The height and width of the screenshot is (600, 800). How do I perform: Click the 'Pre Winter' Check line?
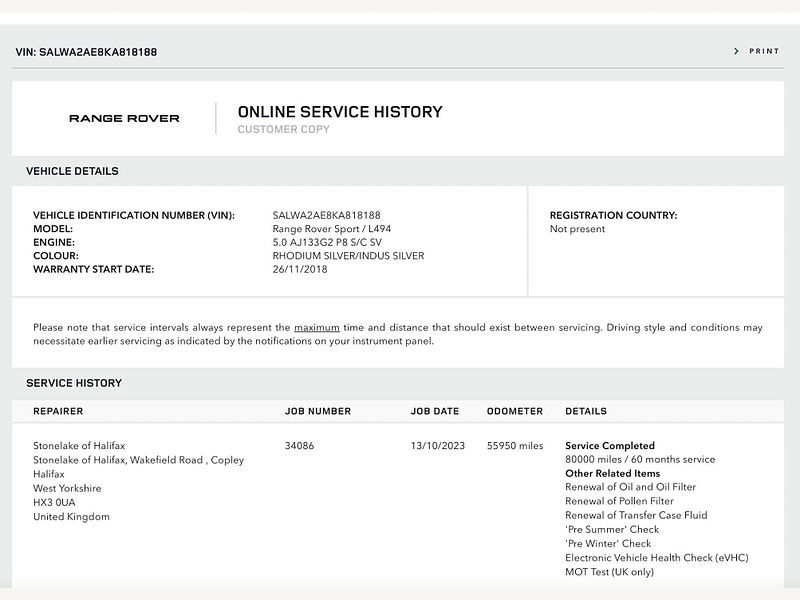point(608,544)
